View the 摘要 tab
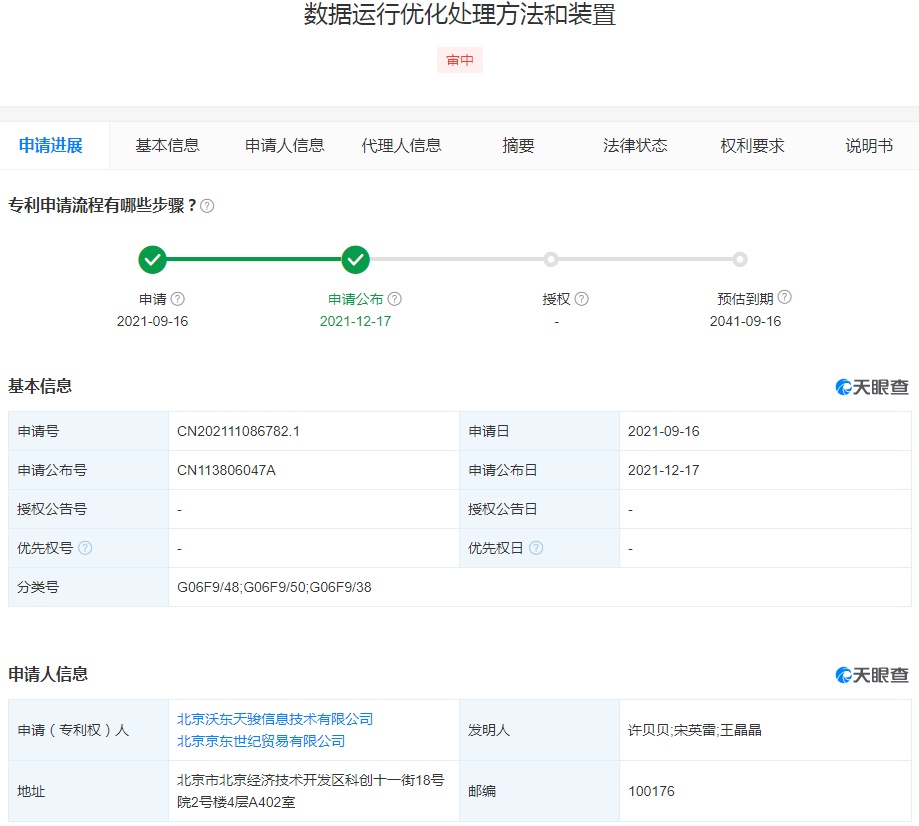This screenshot has width=919, height=826. click(518, 145)
